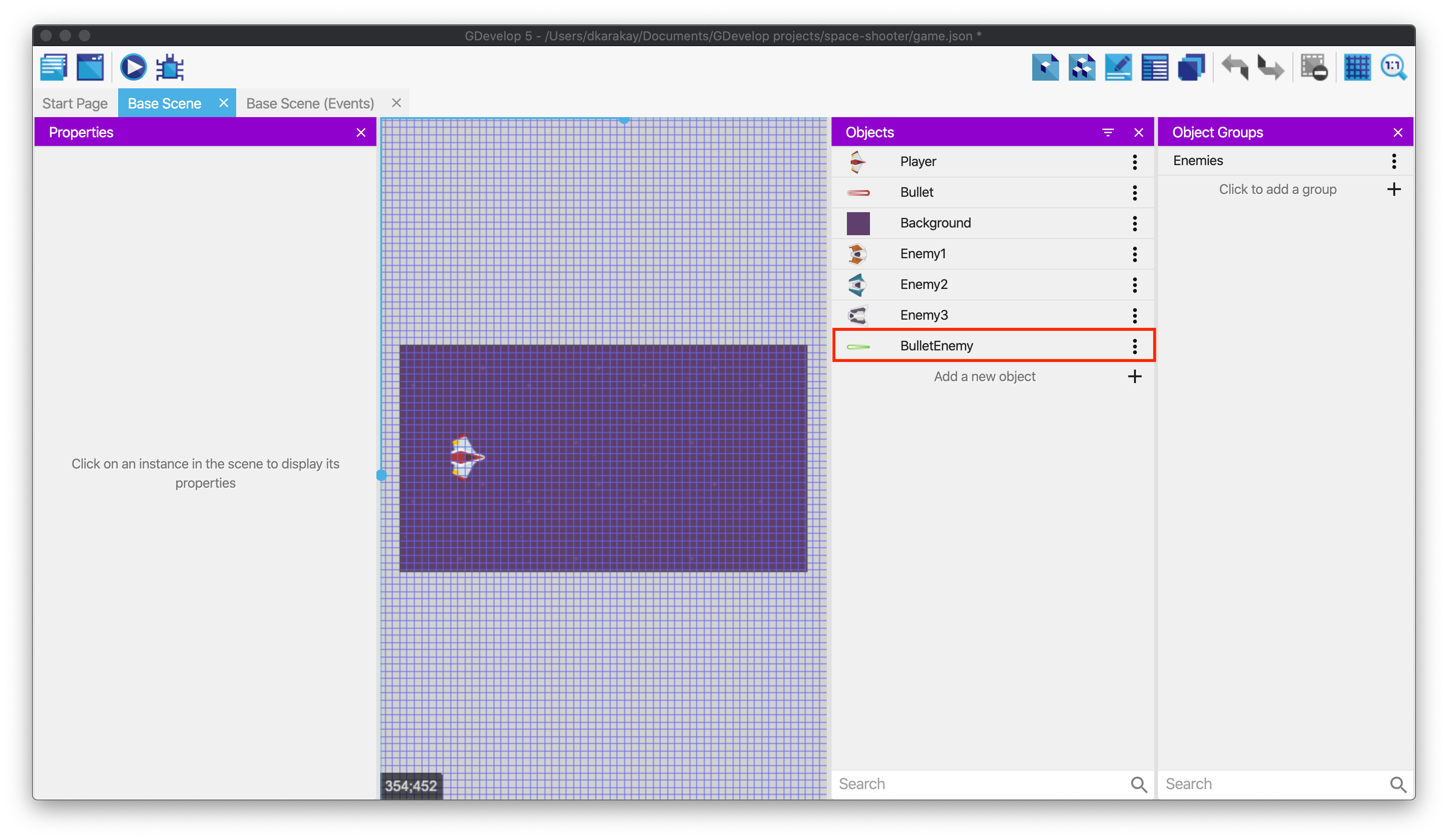Open the Project manager icon
The height and width of the screenshot is (840, 1448).
tap(52, 67)
